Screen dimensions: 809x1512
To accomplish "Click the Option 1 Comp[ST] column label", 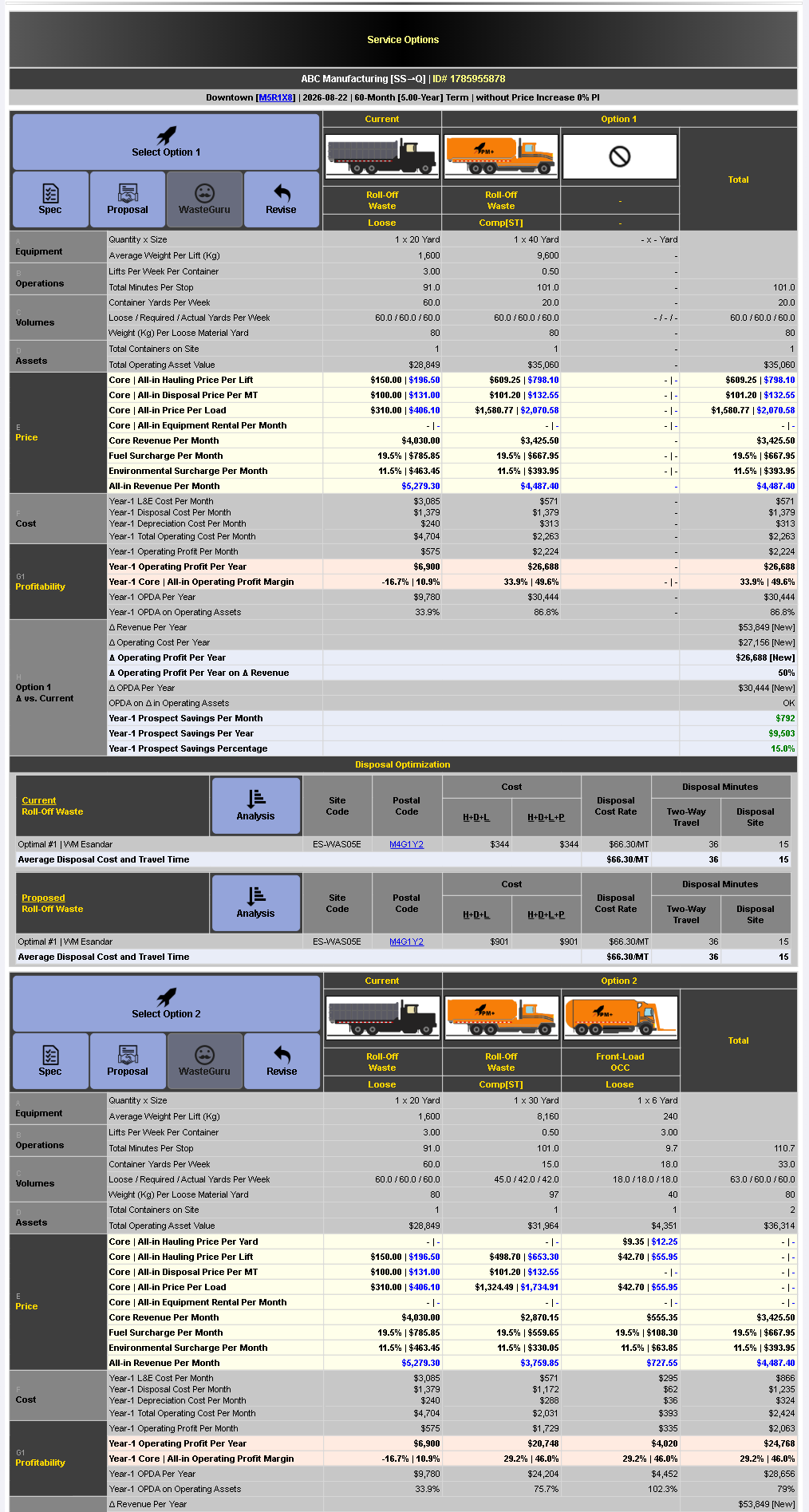I will click(x=501, y=223).
